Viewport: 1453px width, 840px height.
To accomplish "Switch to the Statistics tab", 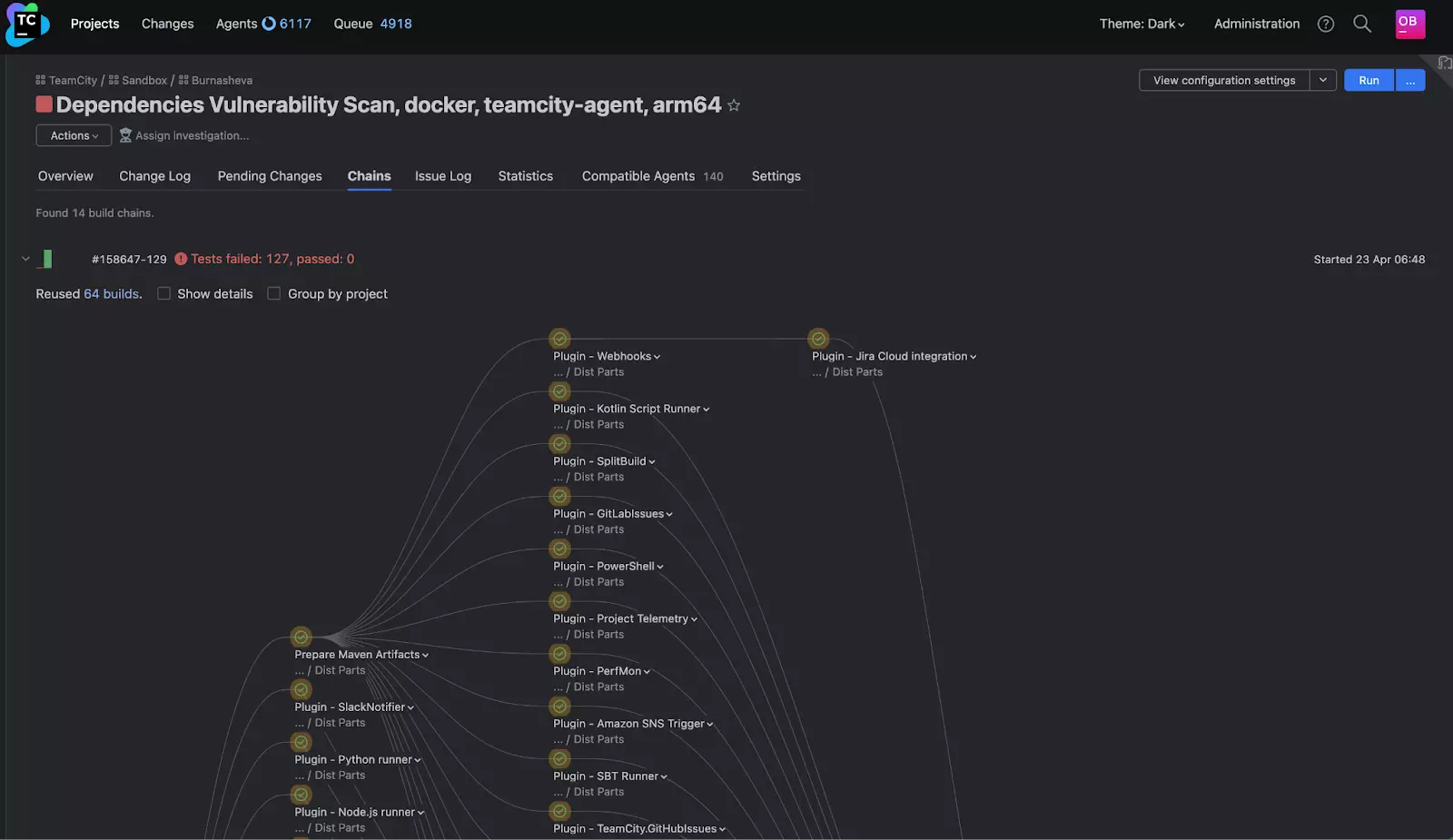I will (x=525, y=176).
